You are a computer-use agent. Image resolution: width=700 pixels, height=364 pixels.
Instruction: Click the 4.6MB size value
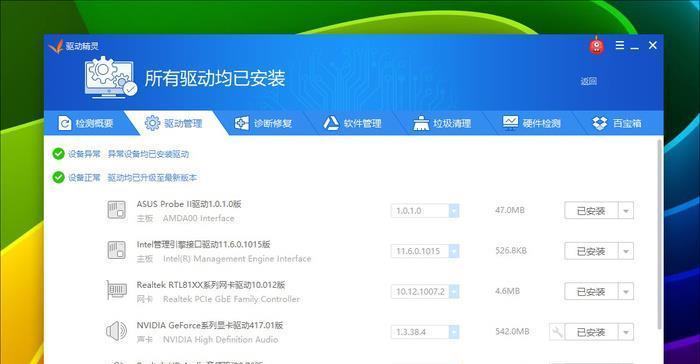click(508, 291)
